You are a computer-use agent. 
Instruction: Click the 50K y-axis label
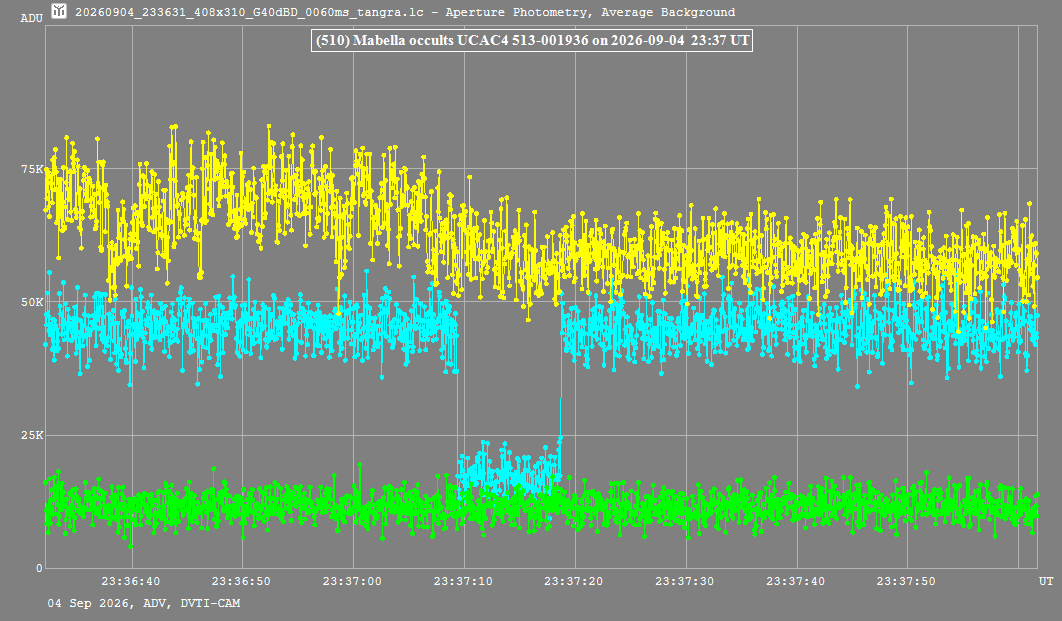click(32, 302)
